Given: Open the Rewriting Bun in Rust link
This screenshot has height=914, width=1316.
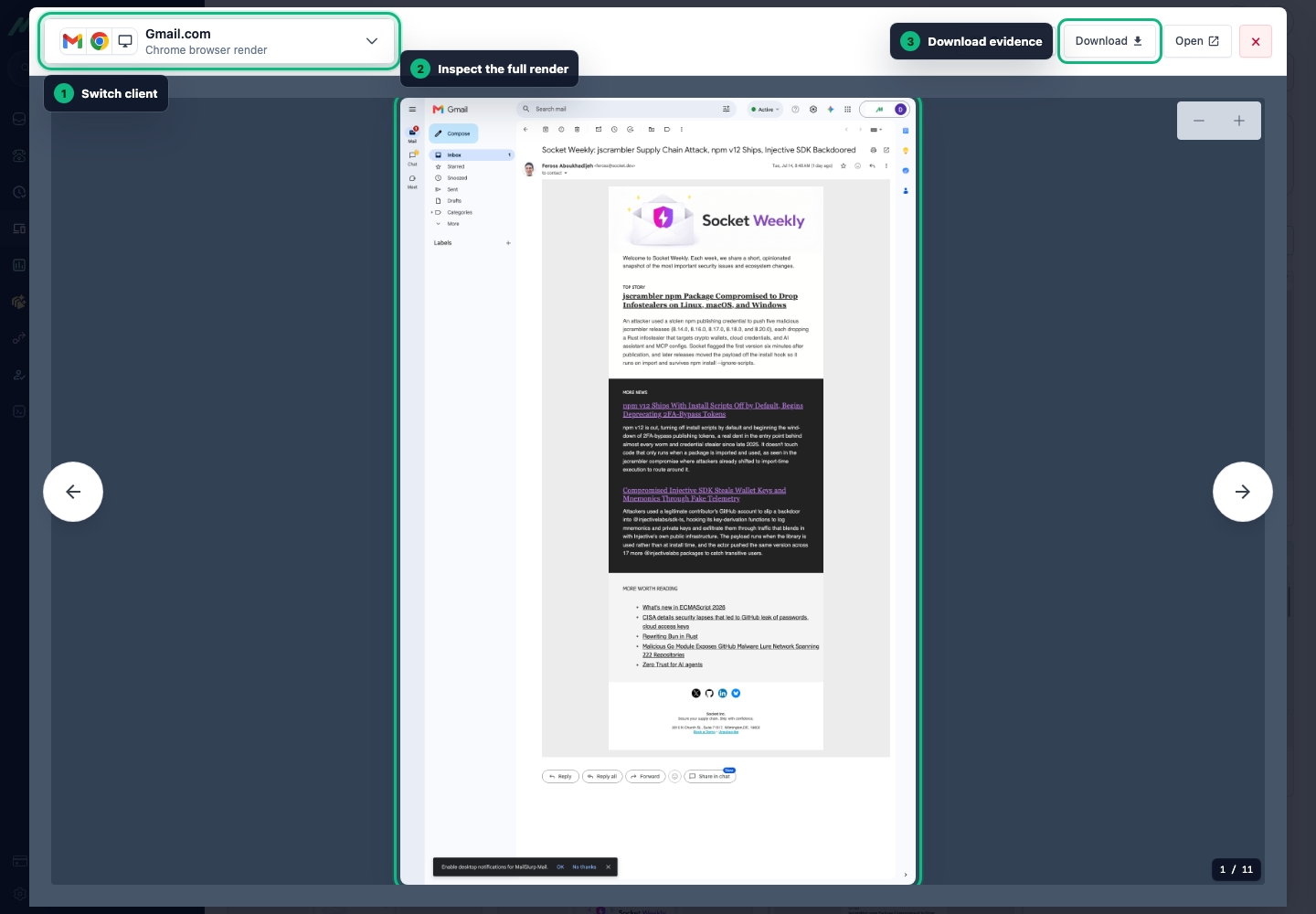Looking at the screenshot, I should click(x=670, y=636).
